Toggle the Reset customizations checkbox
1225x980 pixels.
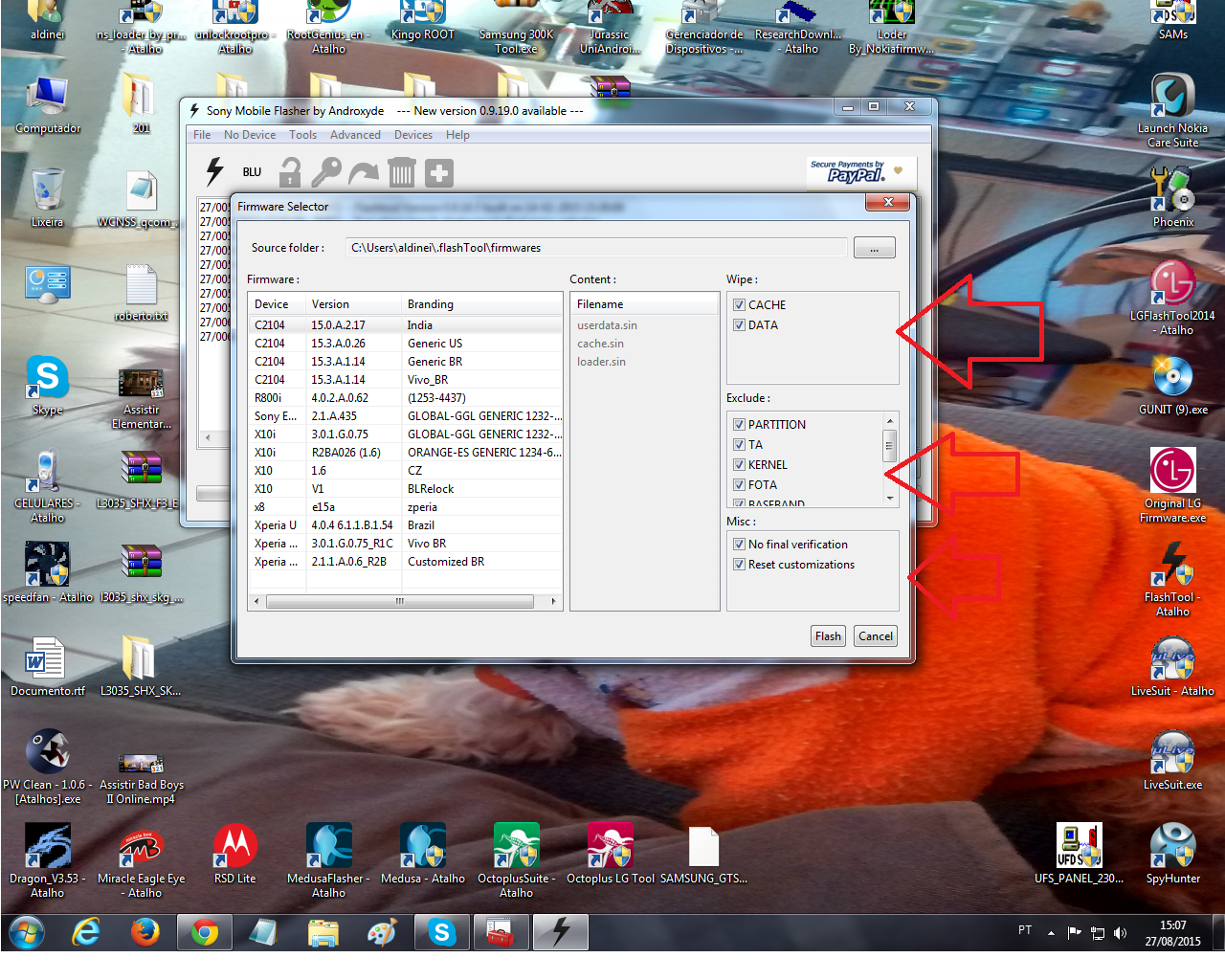click(x=739, y=565)
